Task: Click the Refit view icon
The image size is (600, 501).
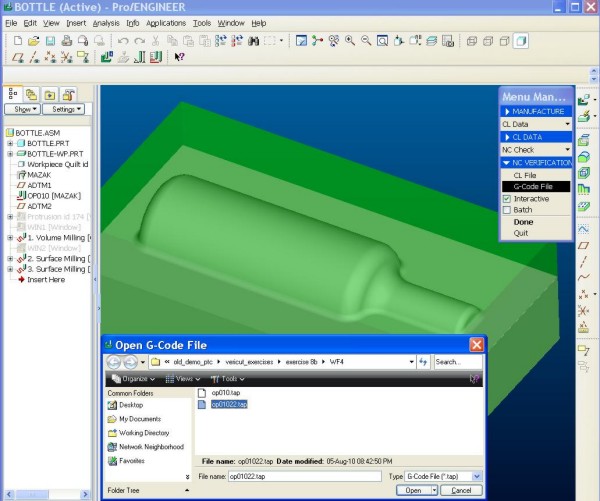Action: tap(382, 41)
